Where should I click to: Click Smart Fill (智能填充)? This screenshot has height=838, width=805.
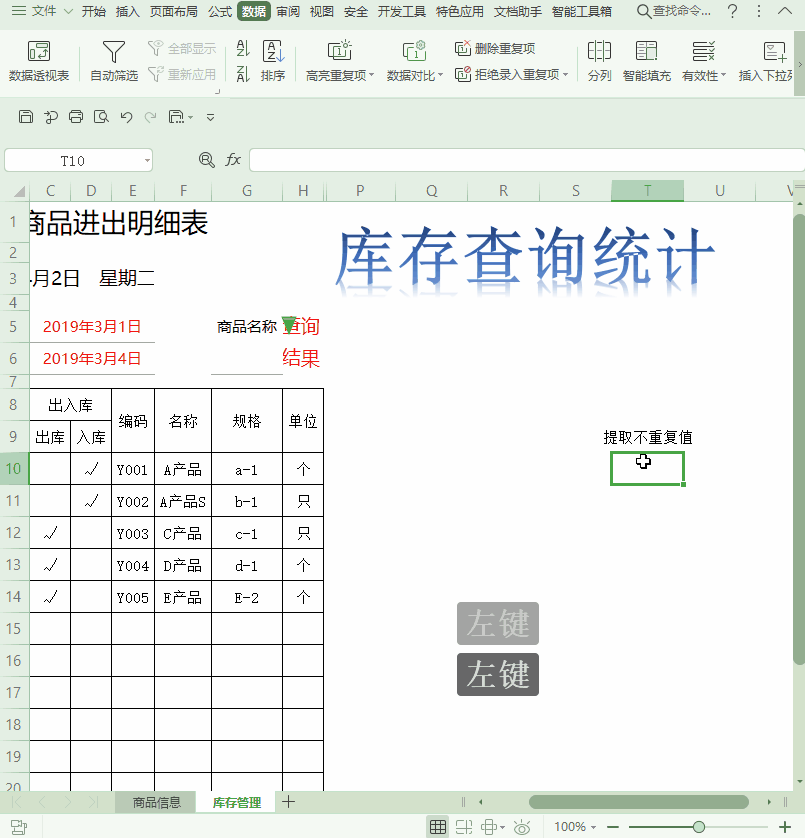click(x=647, y=61)
